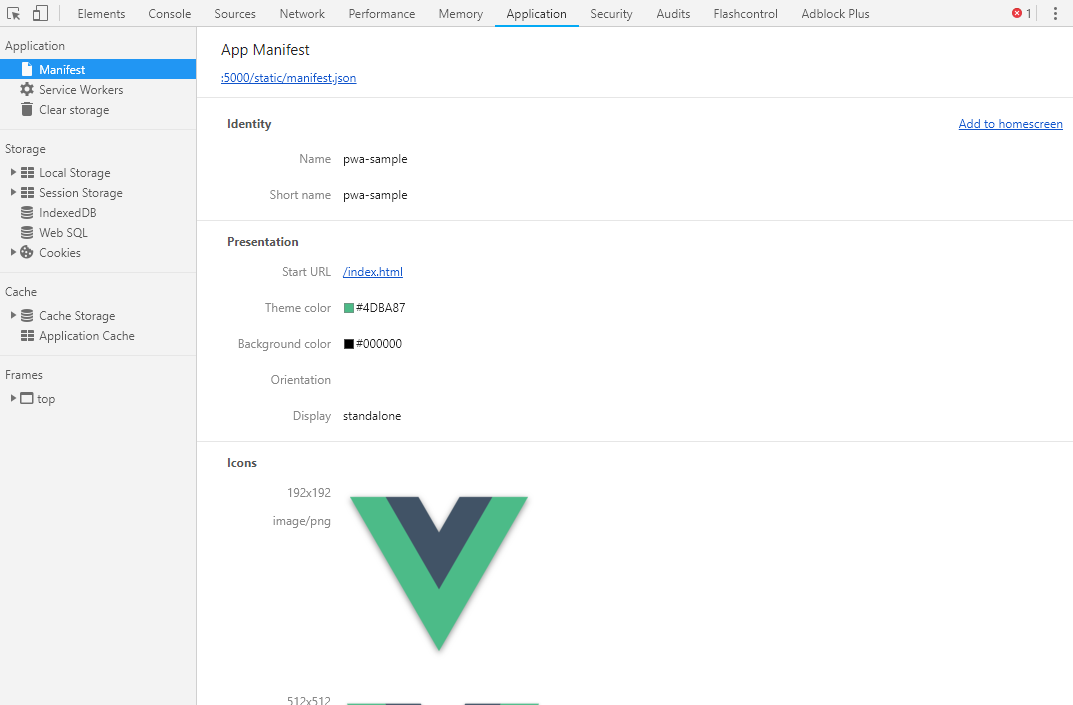Click the Name value pwa-sample
Image resolution: width=1073 pixels, height=705 pixels.
(x=375, y=159)
